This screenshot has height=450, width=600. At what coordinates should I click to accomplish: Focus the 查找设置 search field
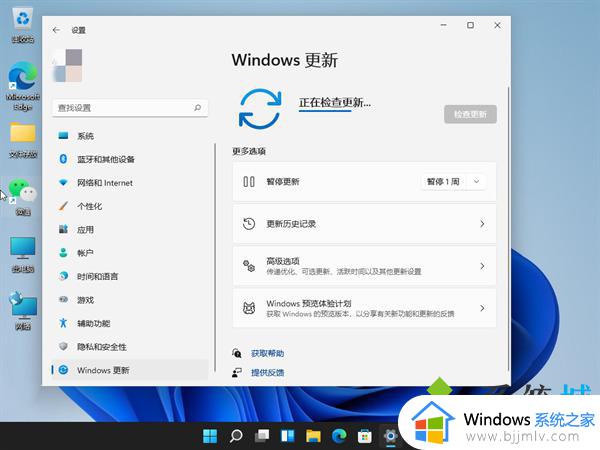[130, 108]
